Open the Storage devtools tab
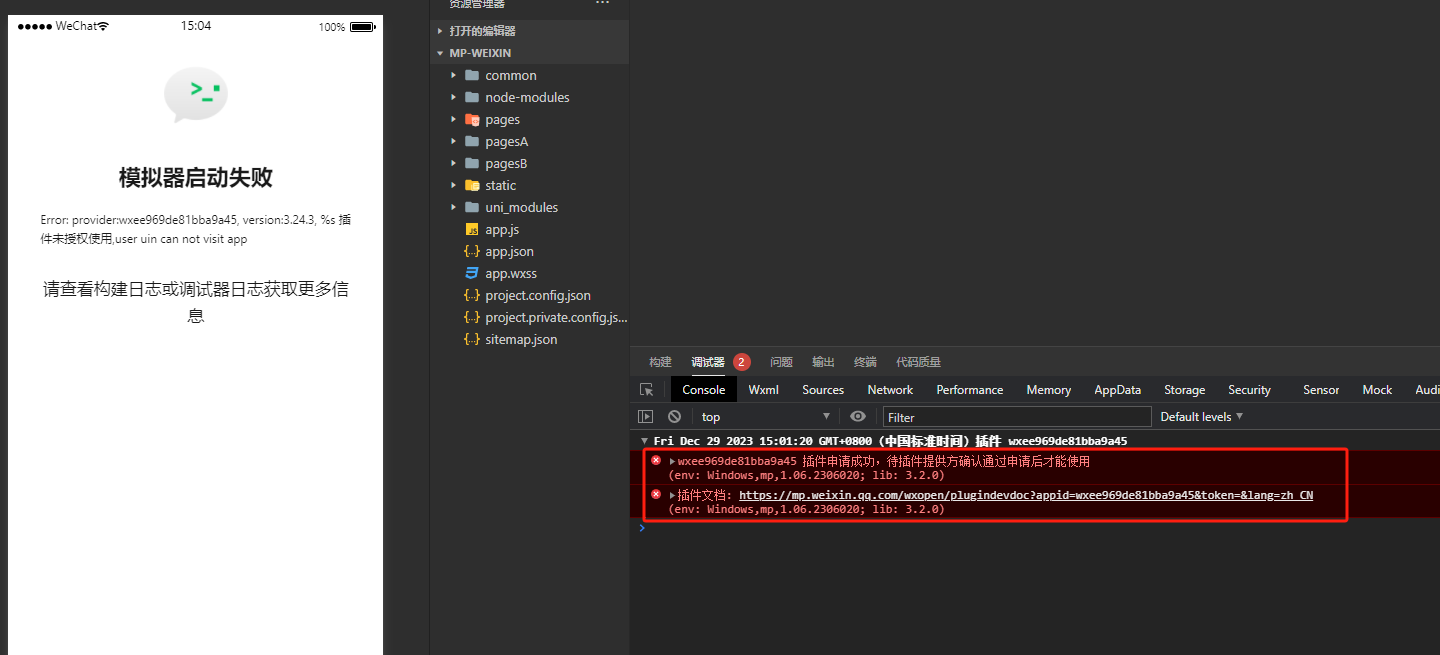 1185,390
